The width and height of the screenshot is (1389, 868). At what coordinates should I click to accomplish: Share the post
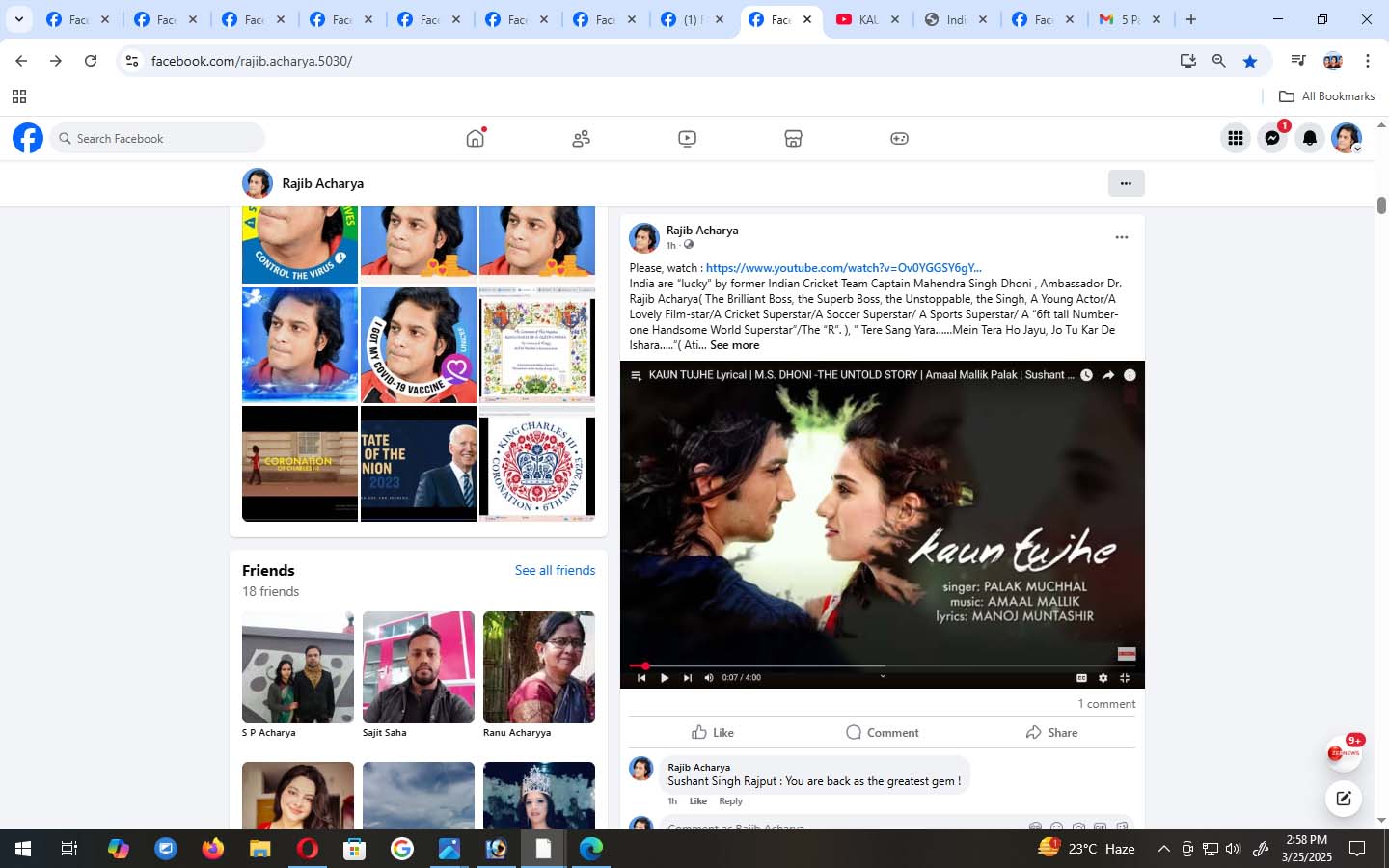(1051, 732)
